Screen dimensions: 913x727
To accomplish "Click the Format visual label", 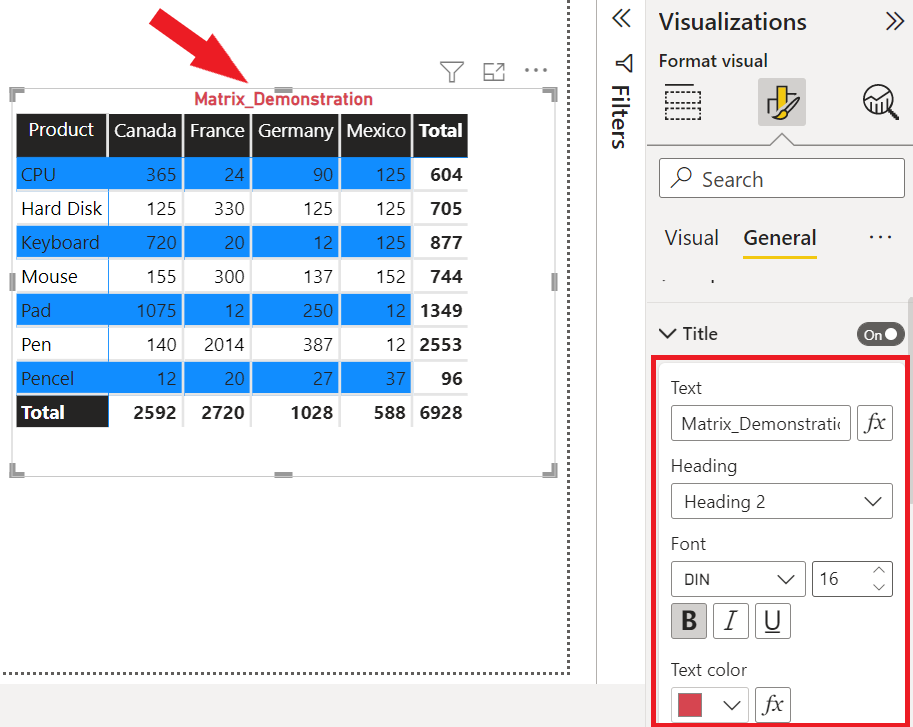I will (713, 61).
